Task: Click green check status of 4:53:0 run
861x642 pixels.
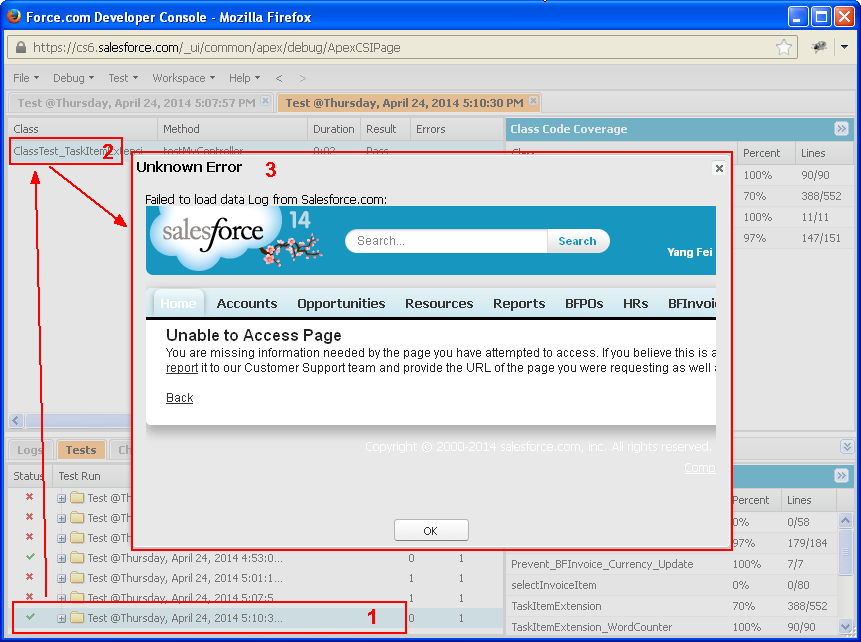Action: (x=30, y=557)
